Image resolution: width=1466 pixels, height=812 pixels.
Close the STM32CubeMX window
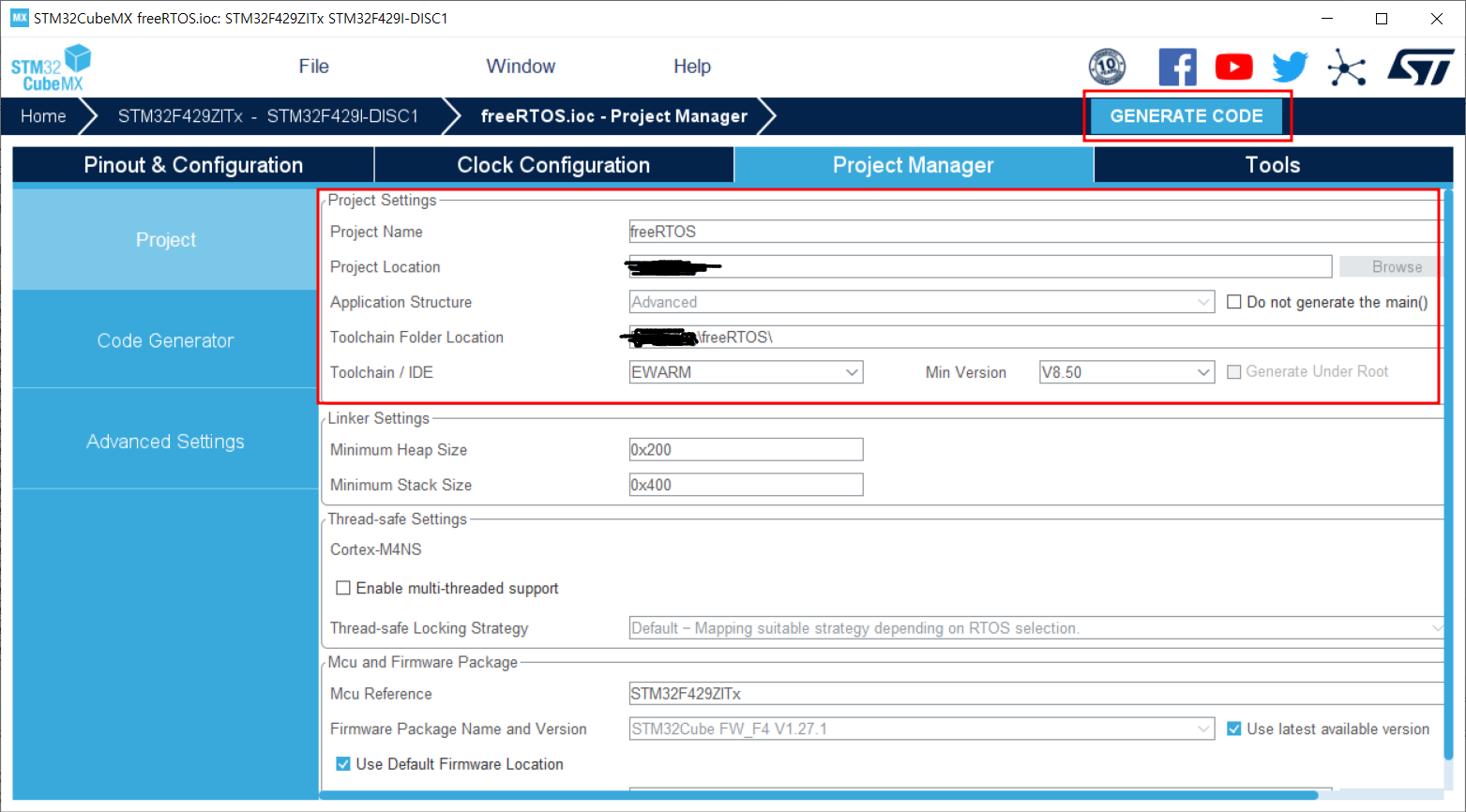click(x=1436, y=18)
